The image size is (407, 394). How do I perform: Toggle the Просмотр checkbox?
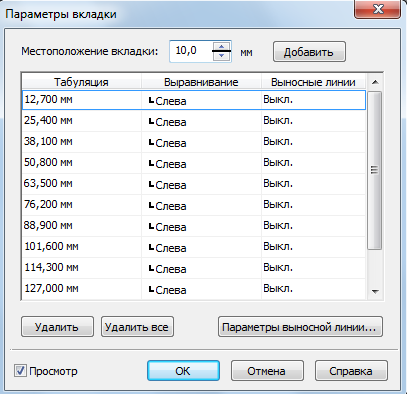tap(20, 370)
